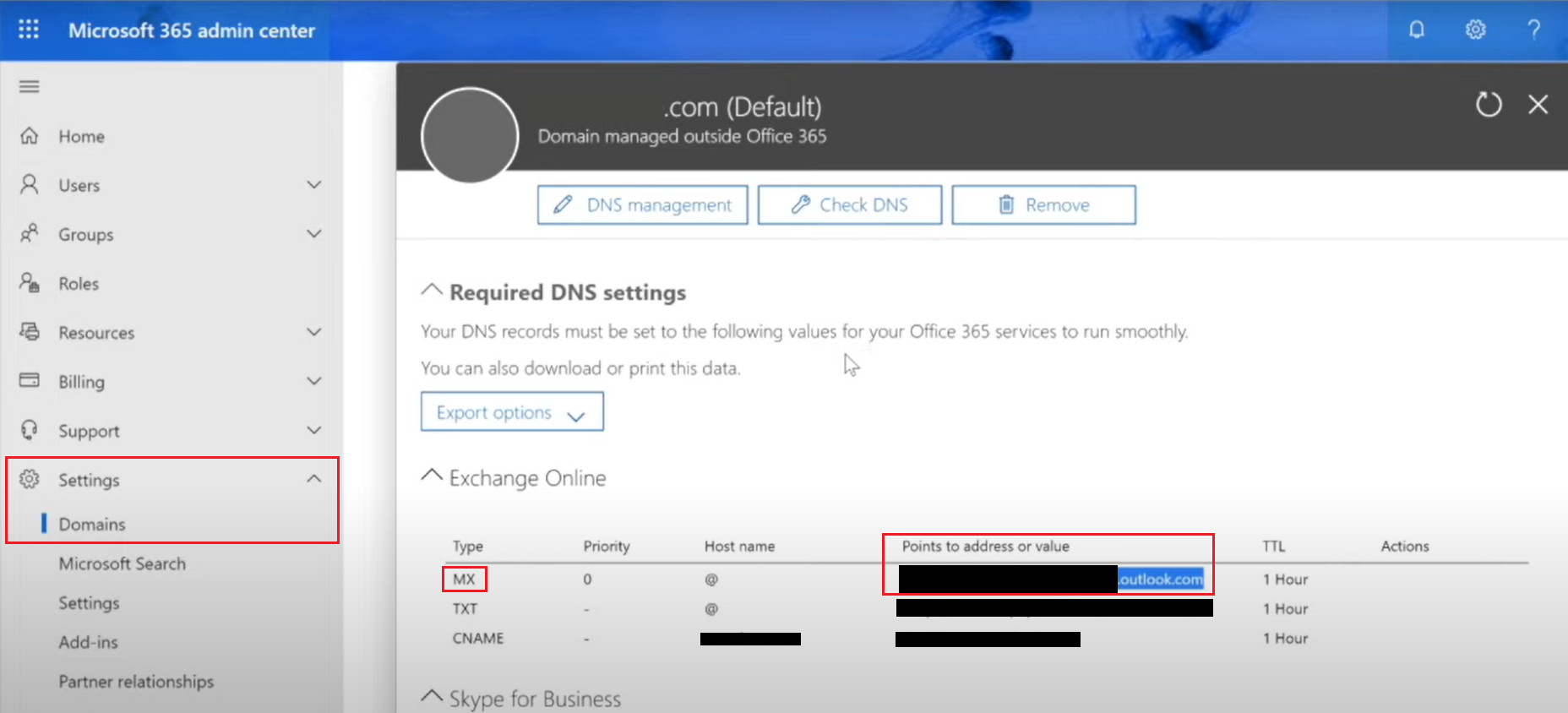The height and width of the screenshot is (713, 1568).
Task: Open settings gear in top bar
Action: pyautogui.click(x=1475, y=30)
